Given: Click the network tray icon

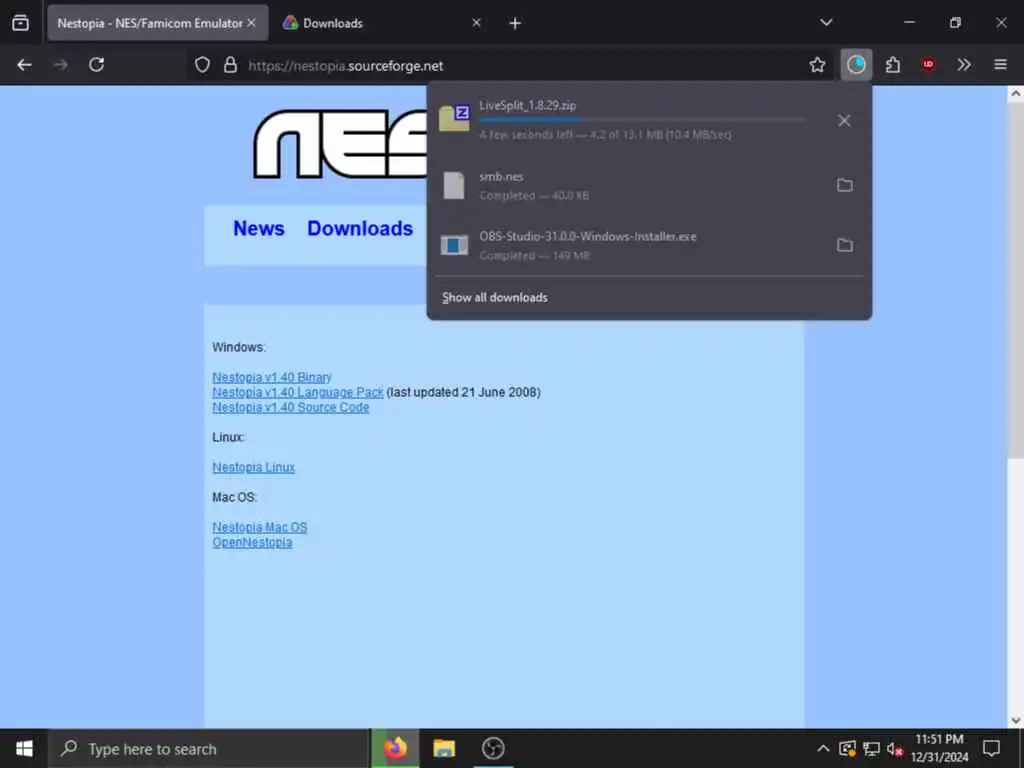Looking at the screenshot, I should 871,749.
